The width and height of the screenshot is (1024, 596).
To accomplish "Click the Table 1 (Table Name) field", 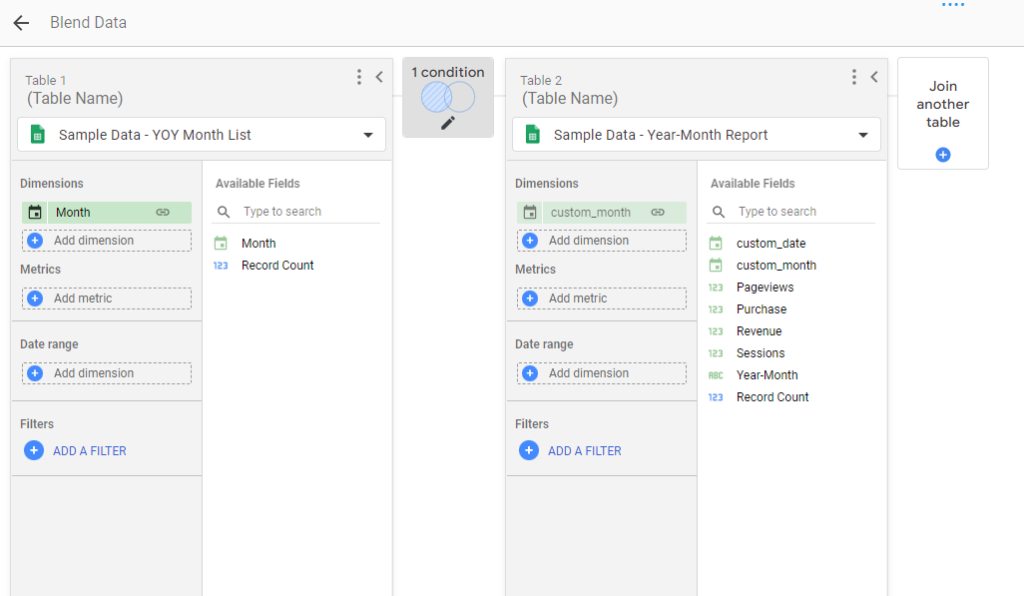I will click(75, 99).
